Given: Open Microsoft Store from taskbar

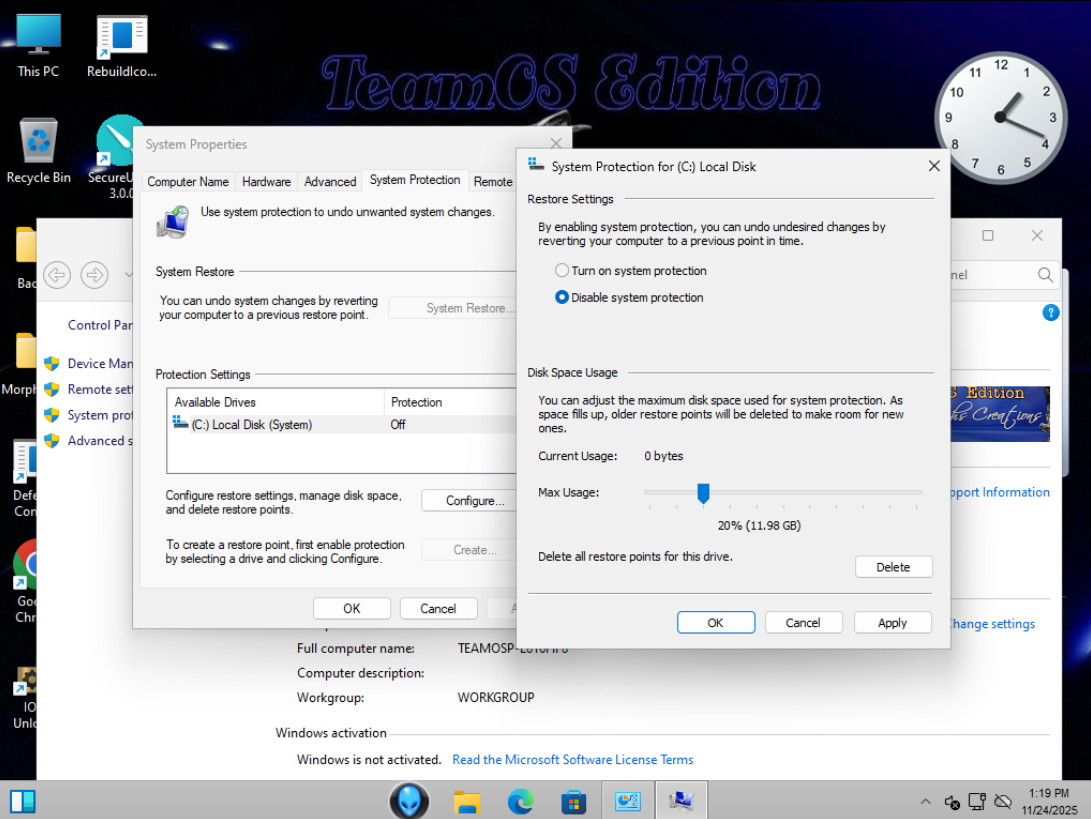Looking at the screenshot, I should point(573,802).
